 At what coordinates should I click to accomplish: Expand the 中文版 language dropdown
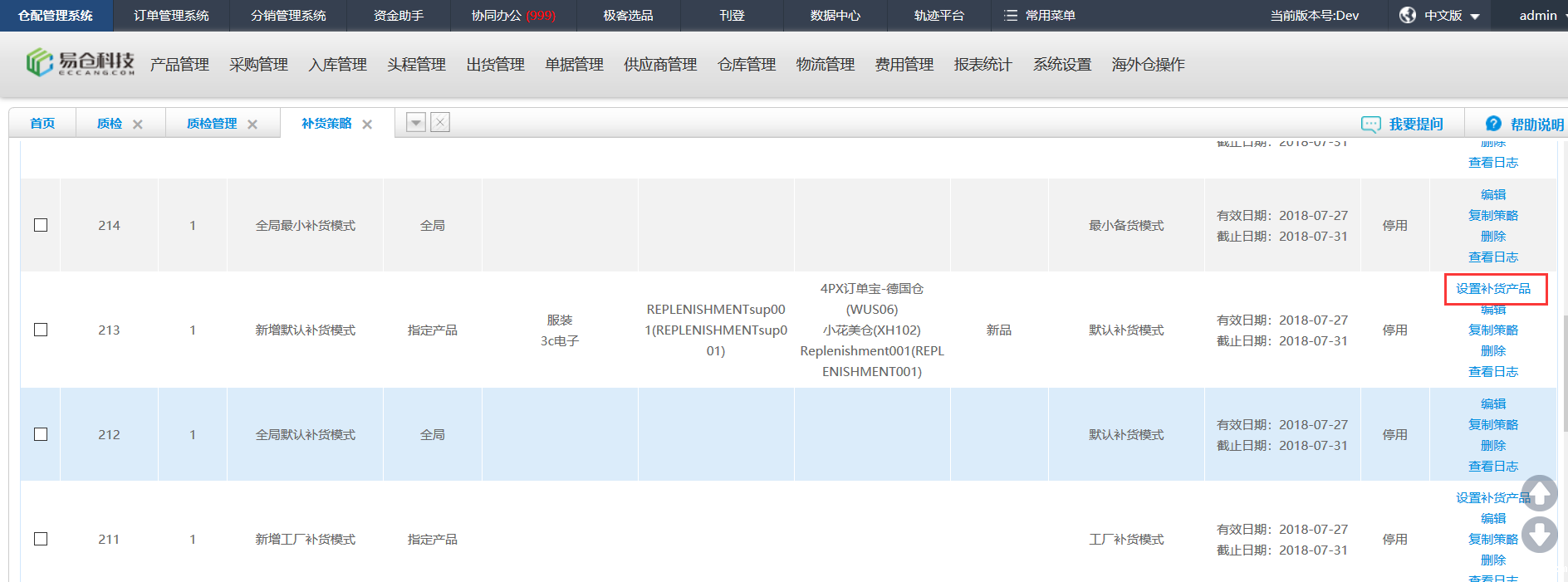pos(1475,17)
